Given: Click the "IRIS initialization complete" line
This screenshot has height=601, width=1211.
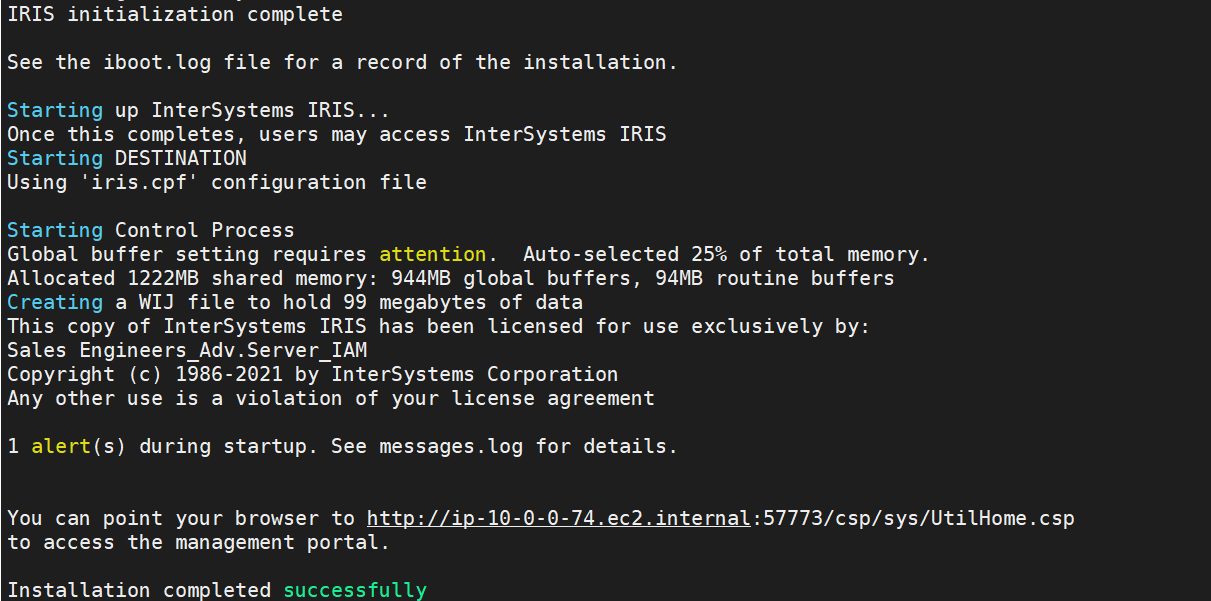Looking at the screenshot, I should [175, 14].
